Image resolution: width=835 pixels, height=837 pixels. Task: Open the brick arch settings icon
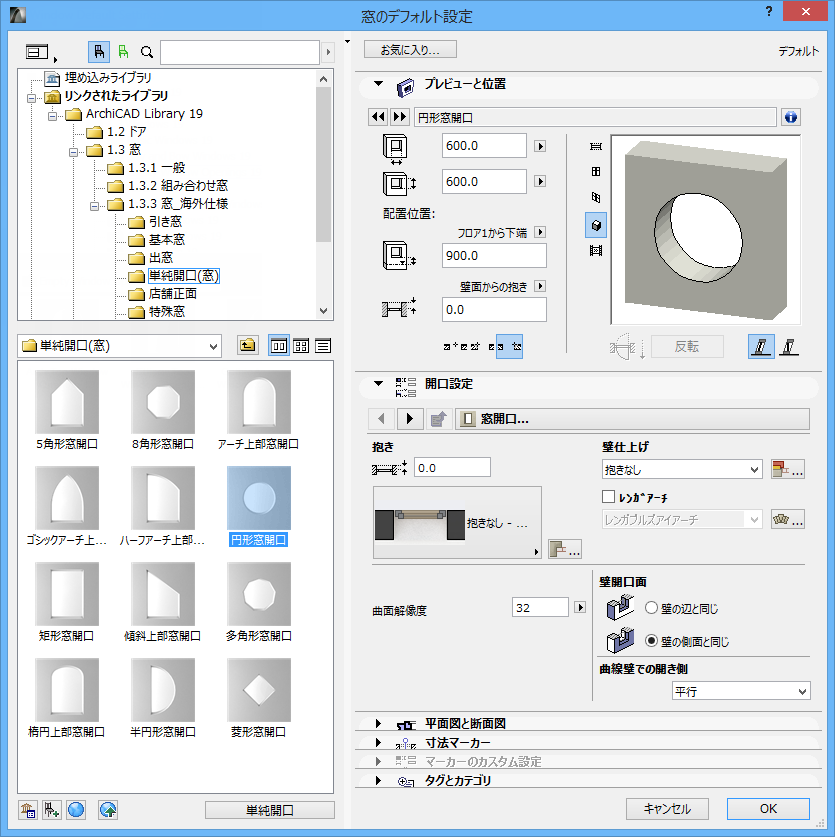click(x=787, y=519)
